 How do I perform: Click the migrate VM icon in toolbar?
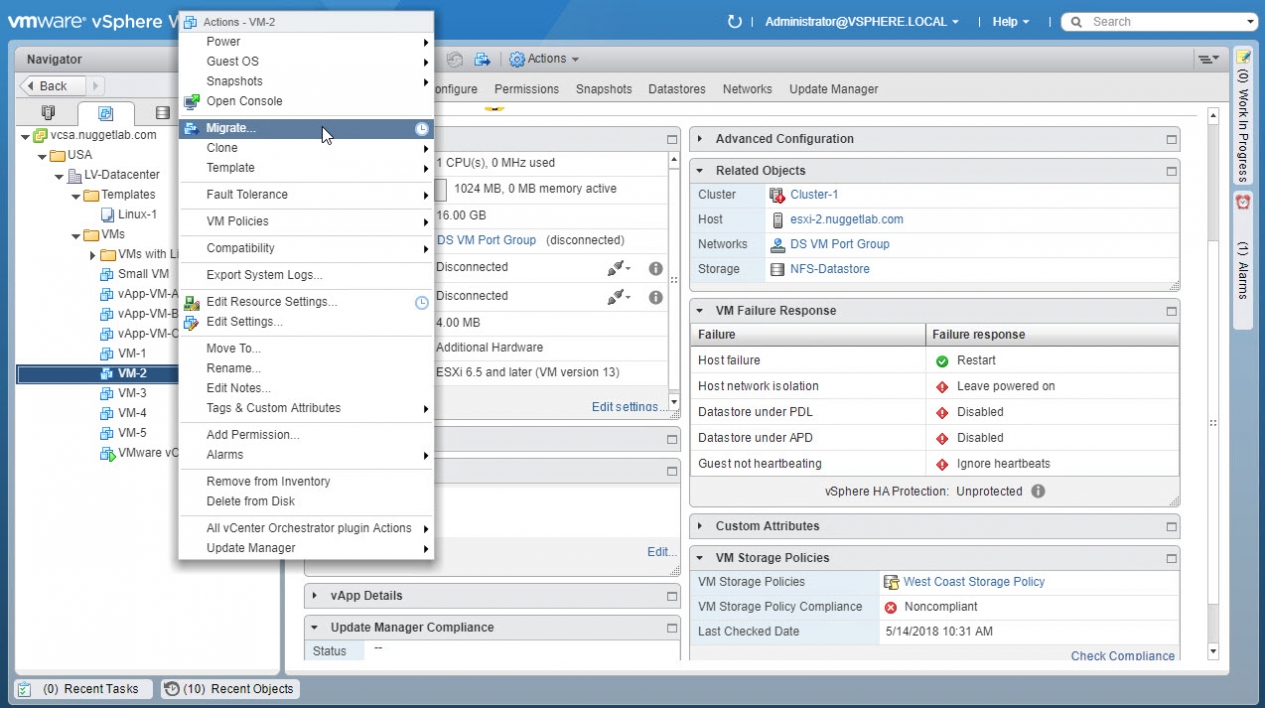click(x=482, y=59)
